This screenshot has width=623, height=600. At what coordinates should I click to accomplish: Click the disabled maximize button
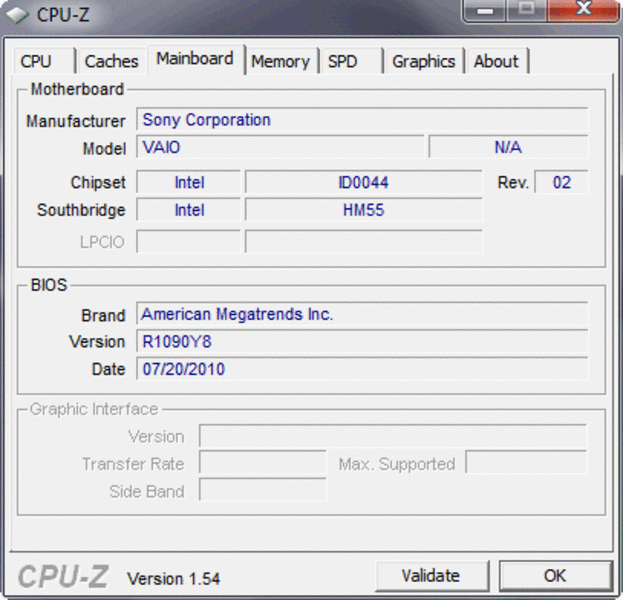527,10
